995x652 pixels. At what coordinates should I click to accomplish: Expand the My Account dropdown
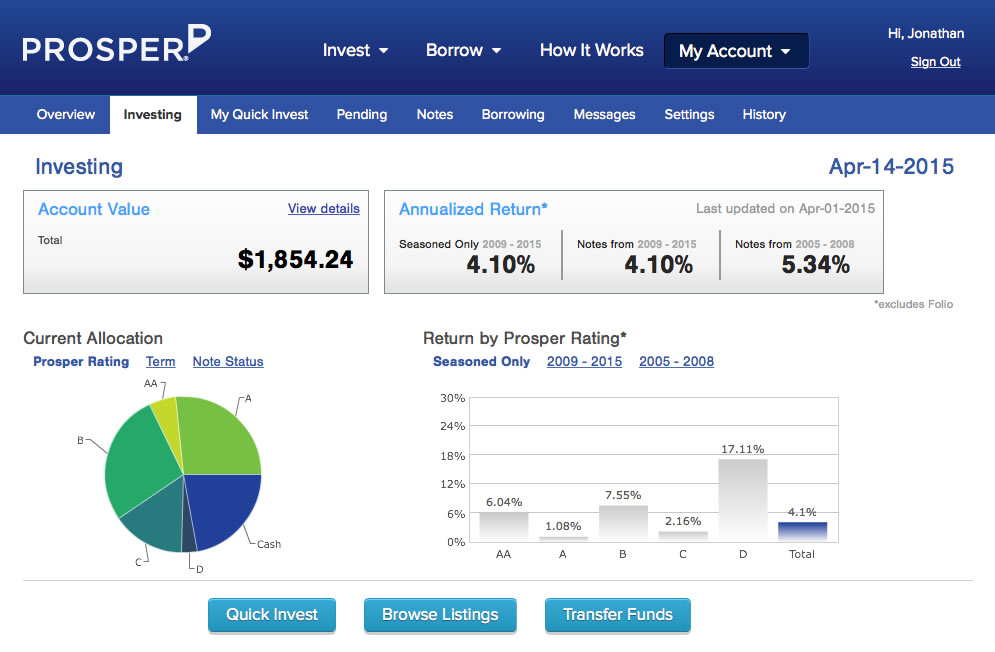point(735,51)
